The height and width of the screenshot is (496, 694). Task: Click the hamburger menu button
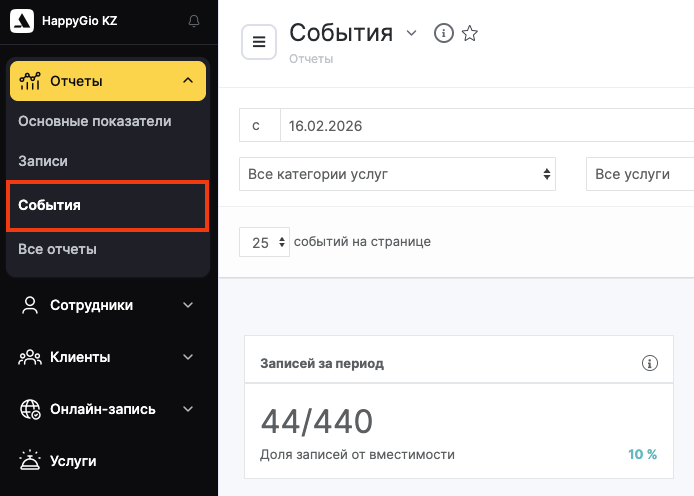[x=259, y=42]
